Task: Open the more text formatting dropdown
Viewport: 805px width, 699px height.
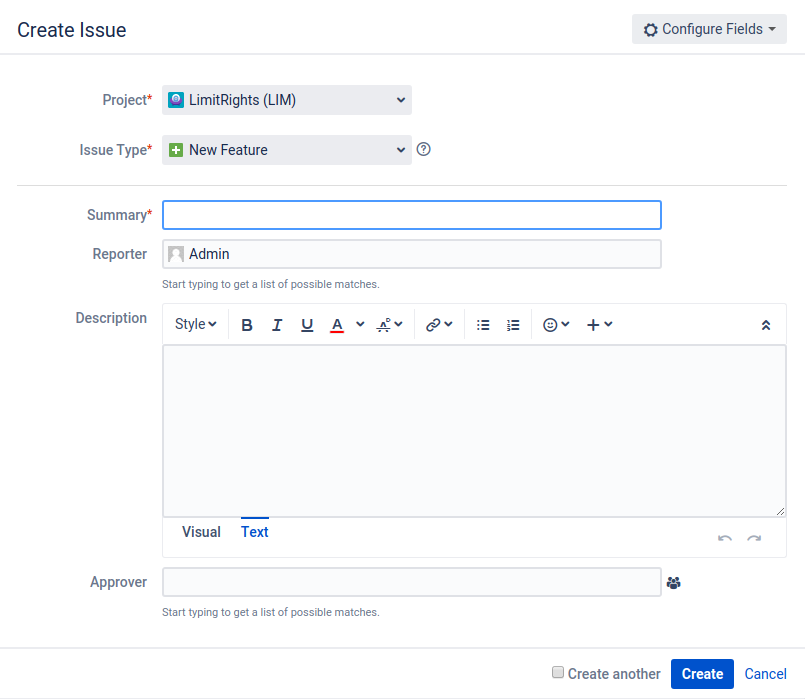Action: [390, 325]
